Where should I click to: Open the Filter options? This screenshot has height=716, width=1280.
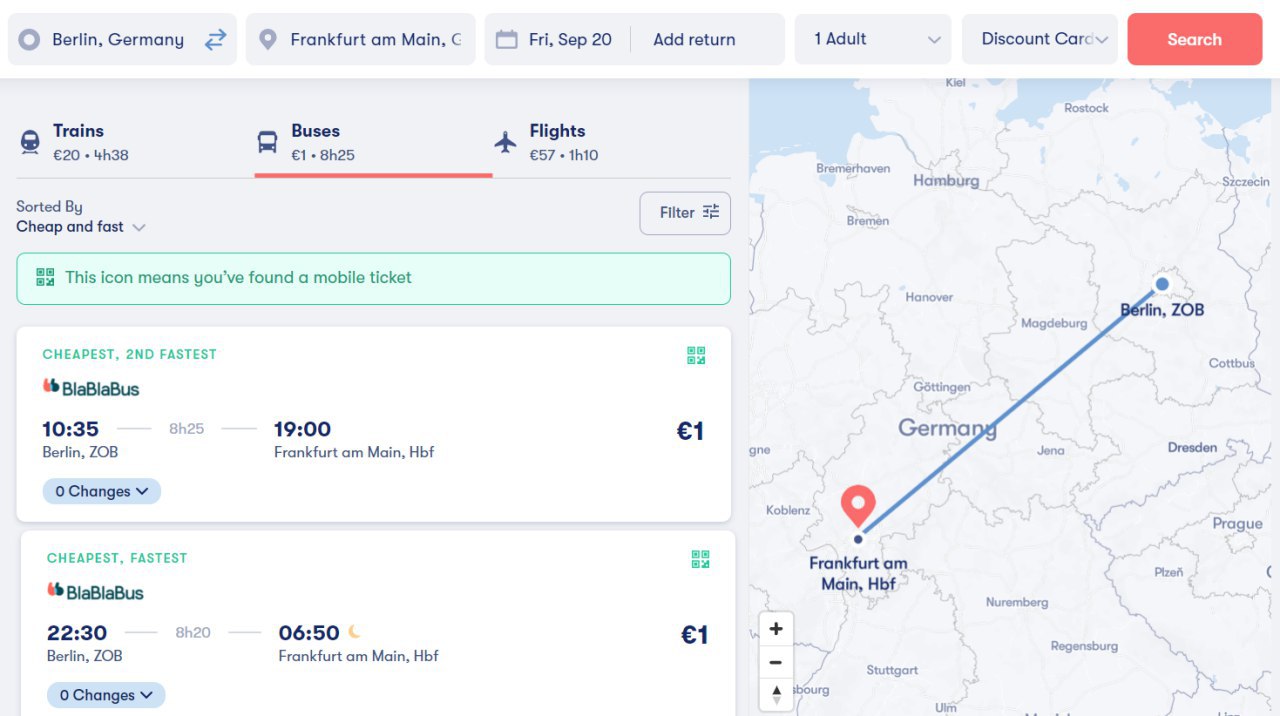[x=685, y=213]
